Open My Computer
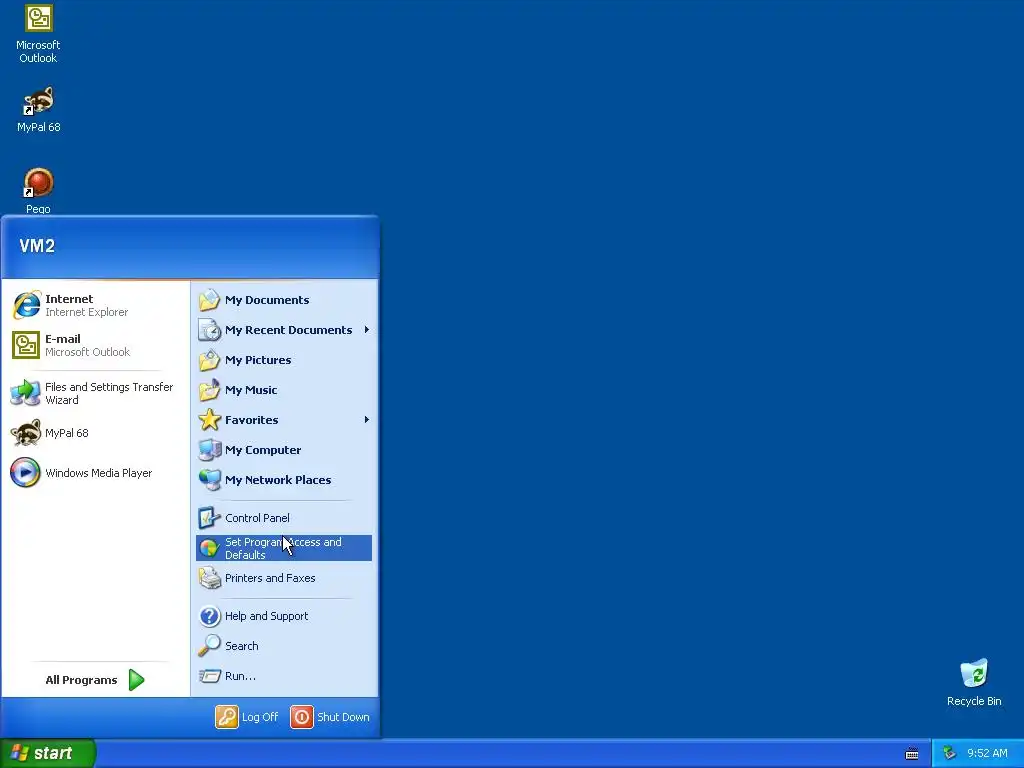The height and width of the screenshot is (768, 1024). [284, 450]
